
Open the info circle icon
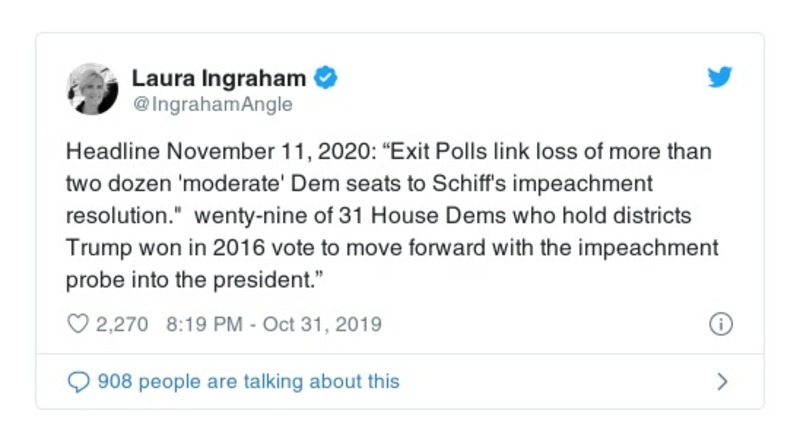[x=721, y=325]
